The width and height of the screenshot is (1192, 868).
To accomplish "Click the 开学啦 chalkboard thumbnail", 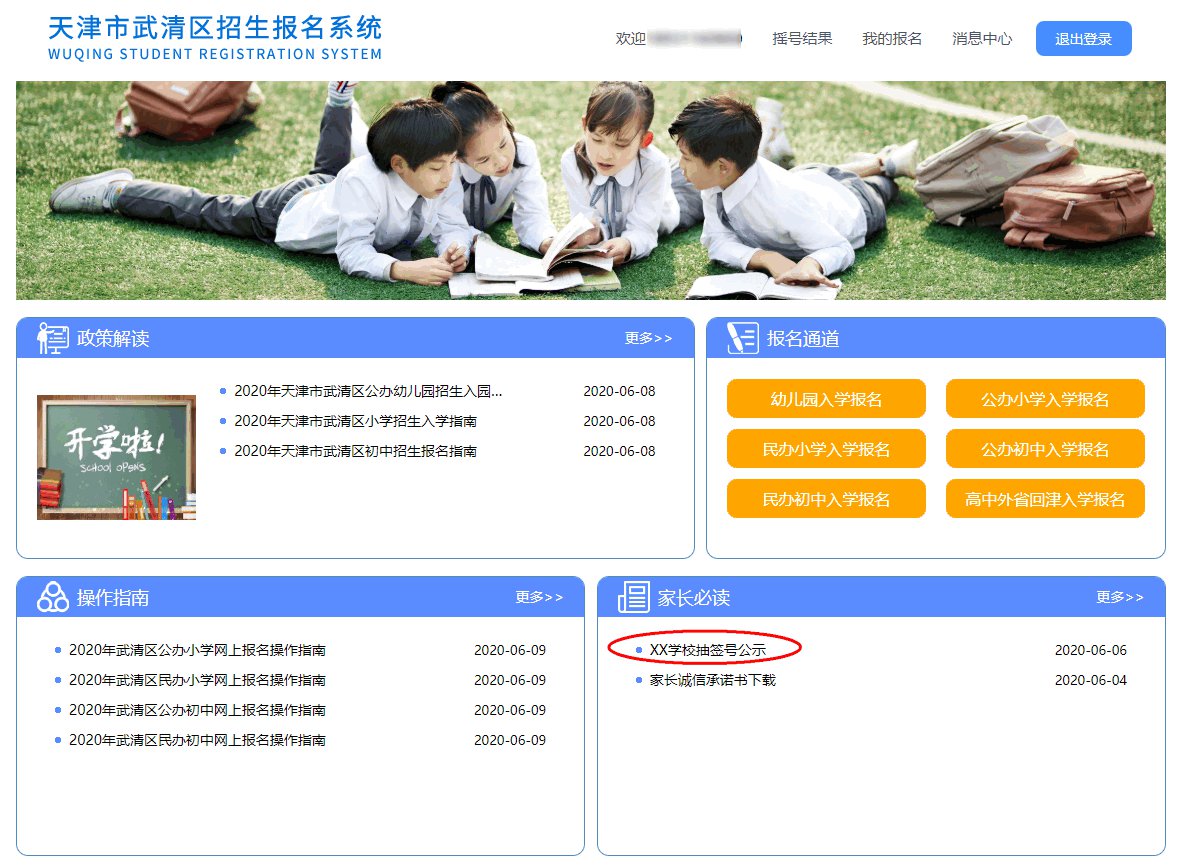I will [116, 457].
